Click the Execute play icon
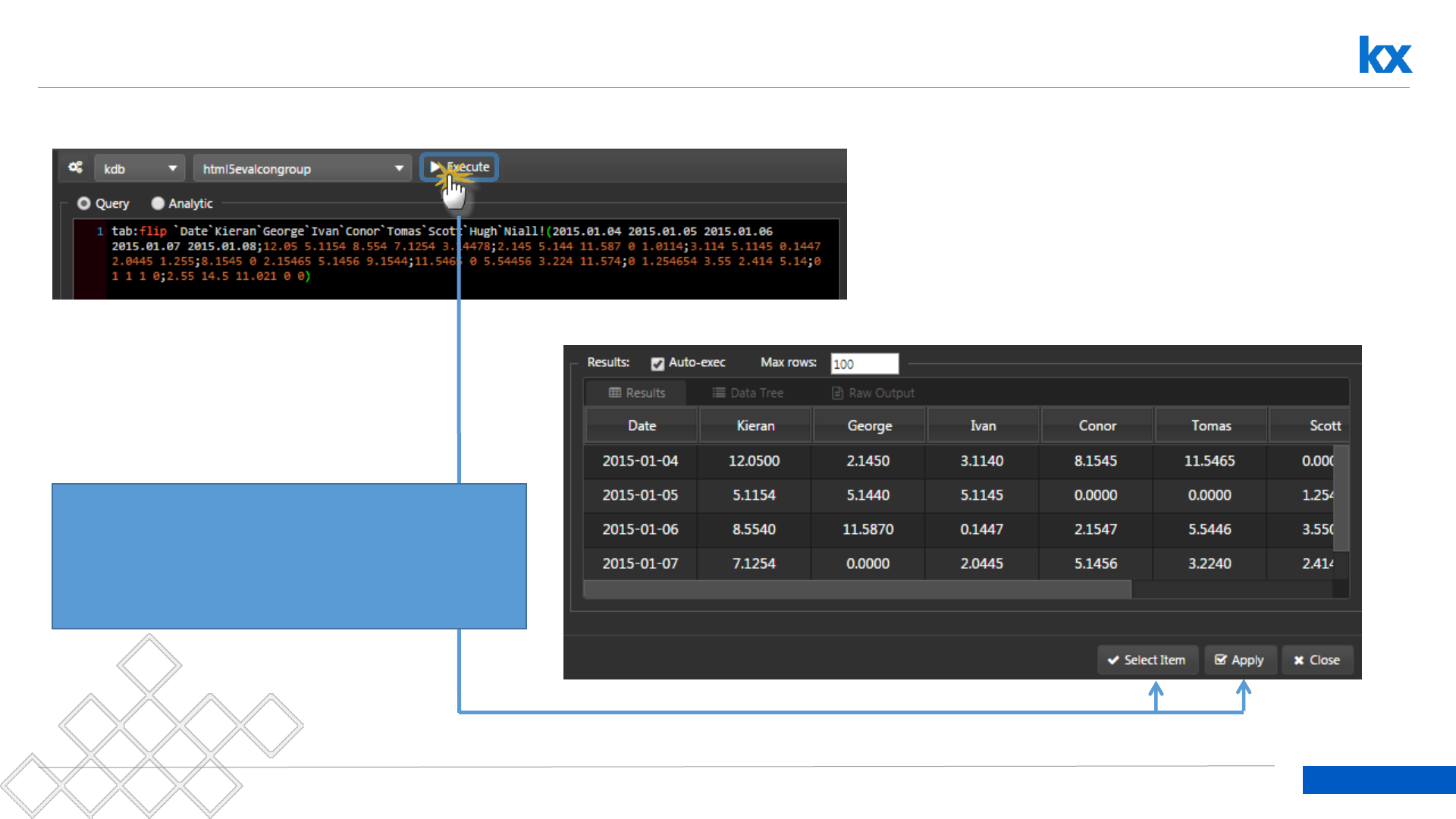1456x819 pixels. click(435, 167)
